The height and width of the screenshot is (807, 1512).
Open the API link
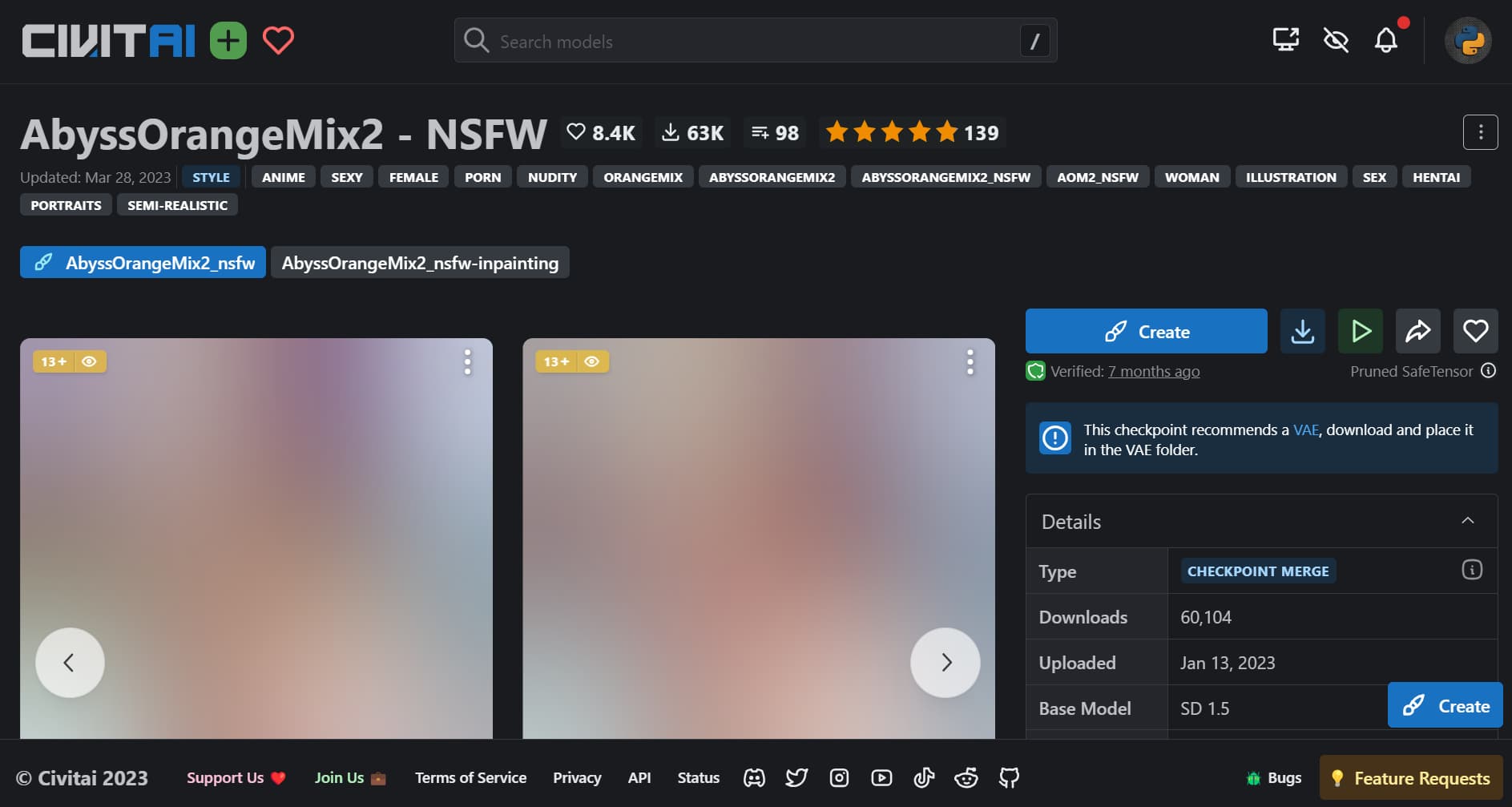(x=639, y=777)
